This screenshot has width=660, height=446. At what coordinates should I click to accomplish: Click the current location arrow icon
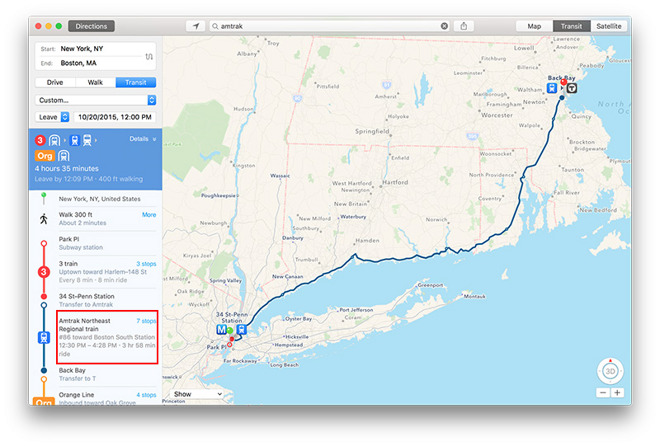tap(196, 26)
